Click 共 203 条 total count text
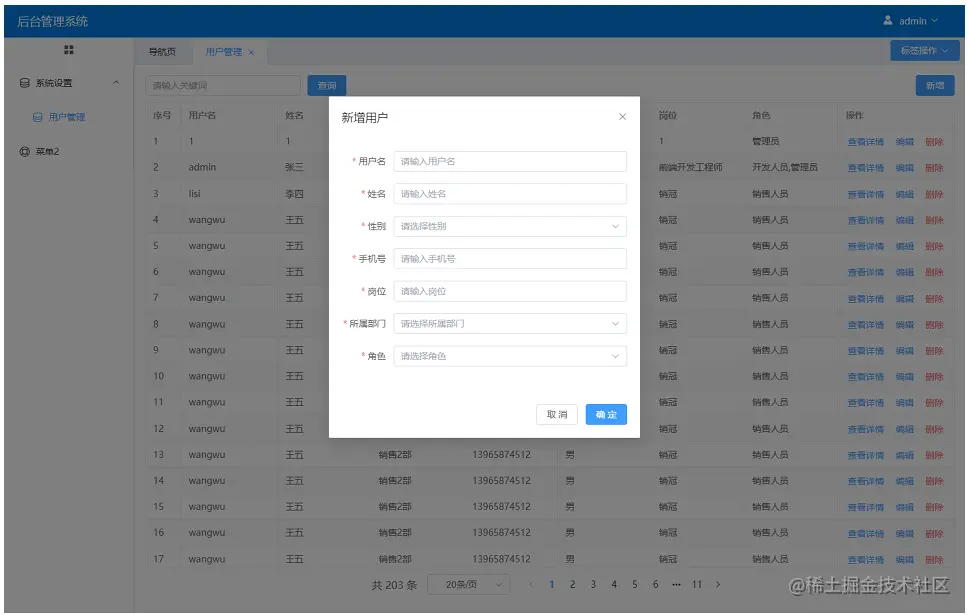Viewport: 969px width, 615px height. click(394, 585)
